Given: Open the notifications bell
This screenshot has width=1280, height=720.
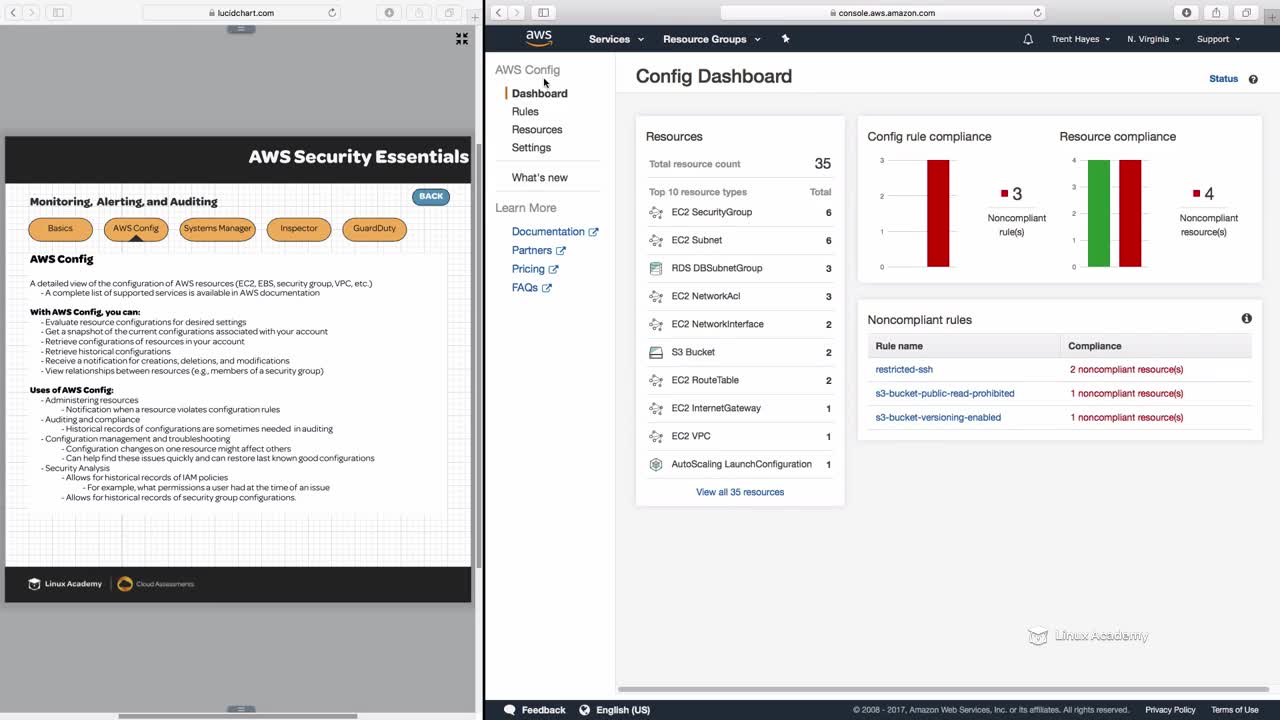Looking at the screenshot, I should [1028, 39].
